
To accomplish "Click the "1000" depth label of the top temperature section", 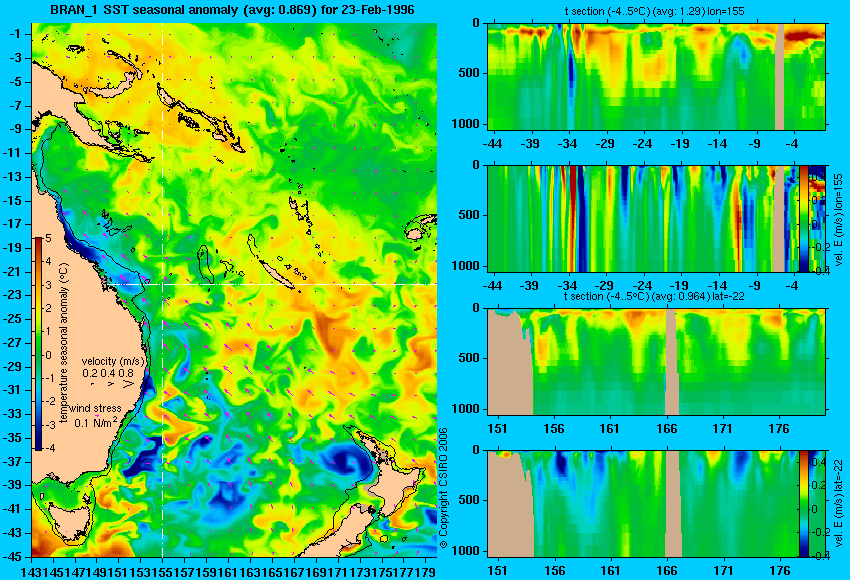I will [x=466, y=124].
